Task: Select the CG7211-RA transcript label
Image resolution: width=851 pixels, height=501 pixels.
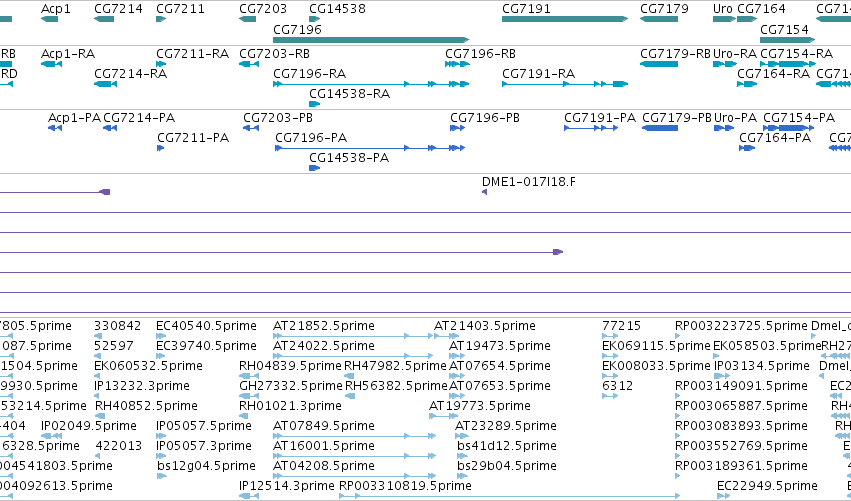Action: tap(193, 54)
